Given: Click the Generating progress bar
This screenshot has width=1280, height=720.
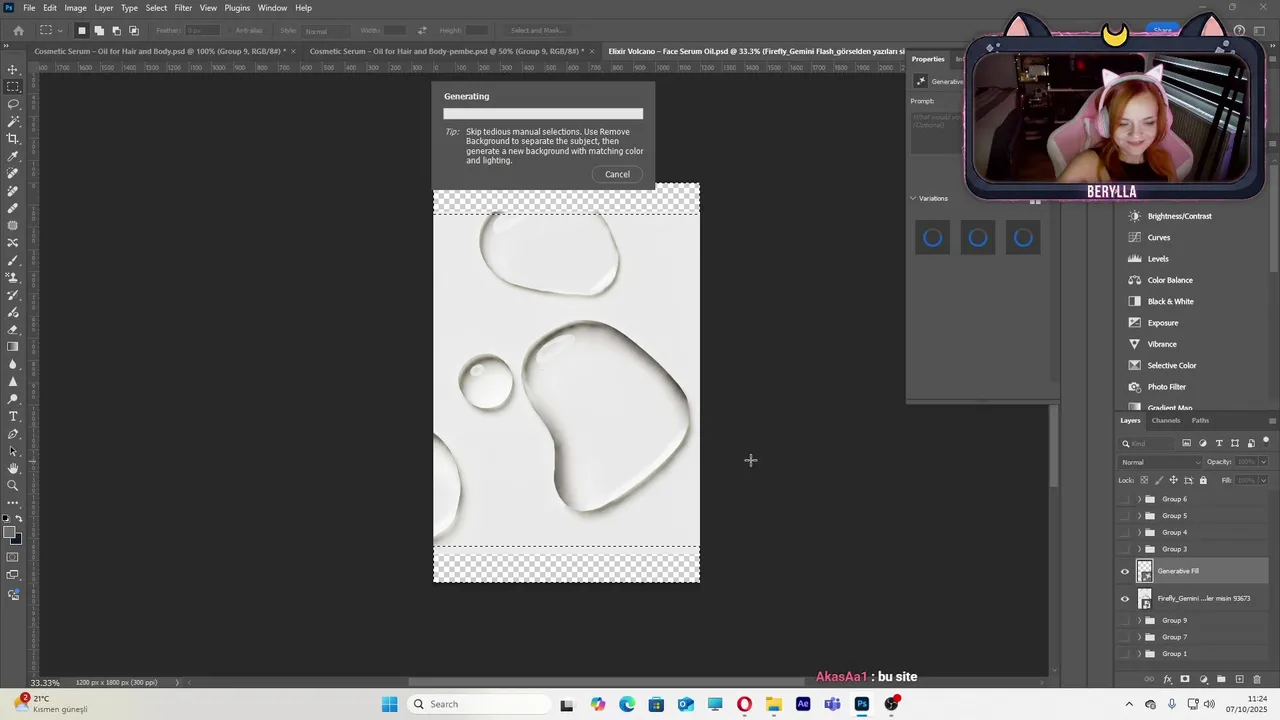Looking at the screenshot, I should [x=543, y=114].
